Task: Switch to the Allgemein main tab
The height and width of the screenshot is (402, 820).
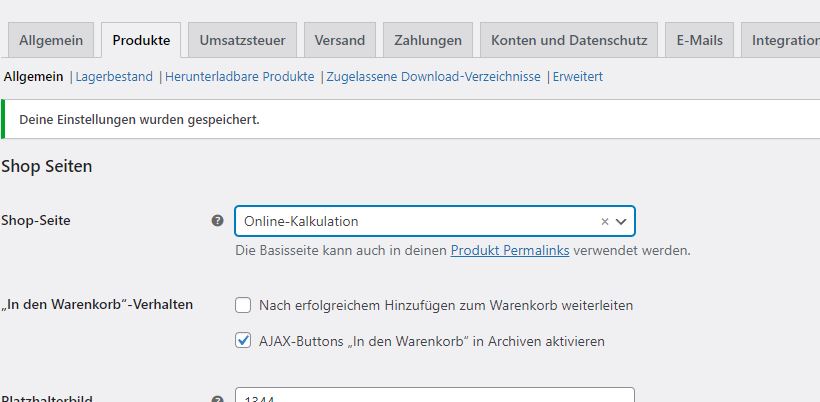Action: pyautogui.click(x=51, y=40)
